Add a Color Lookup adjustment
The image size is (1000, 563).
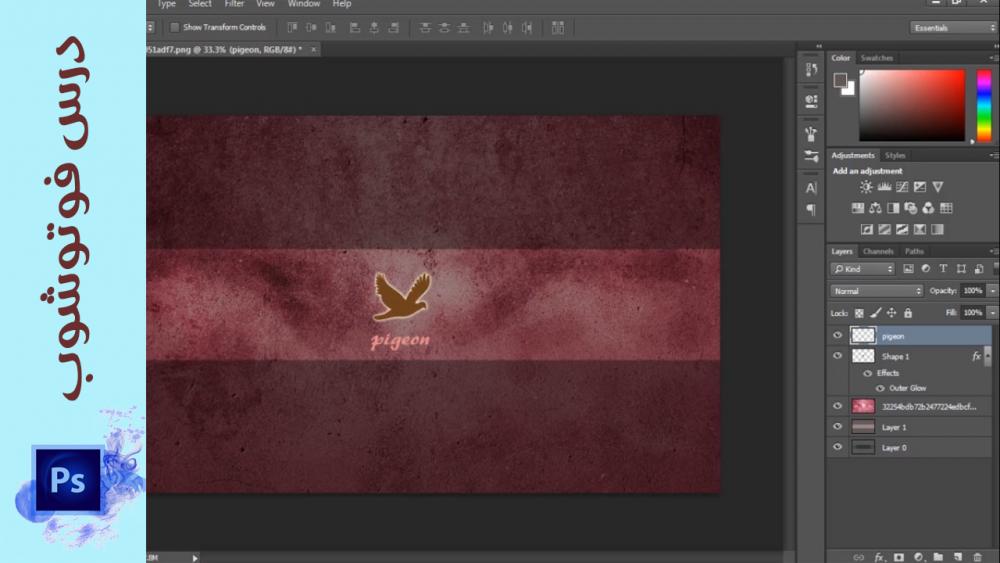point(946,208)
